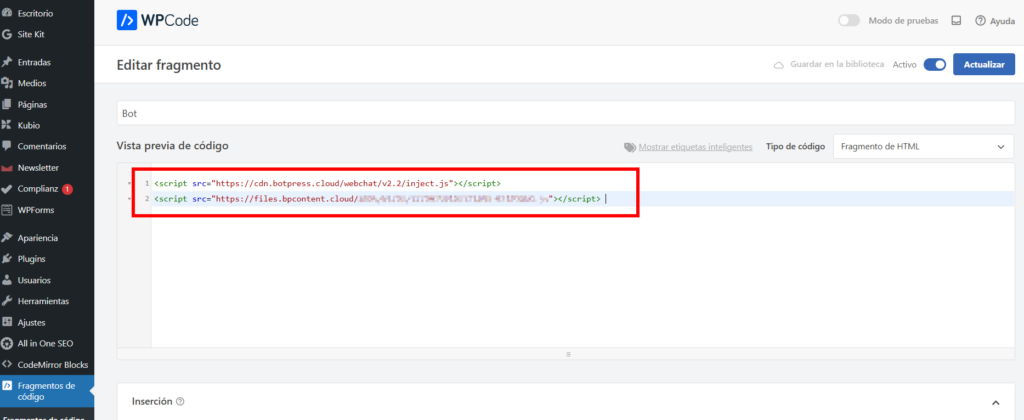Click the Ayuda help icon
Screen dimensions: 1024x420
[980, 21]
